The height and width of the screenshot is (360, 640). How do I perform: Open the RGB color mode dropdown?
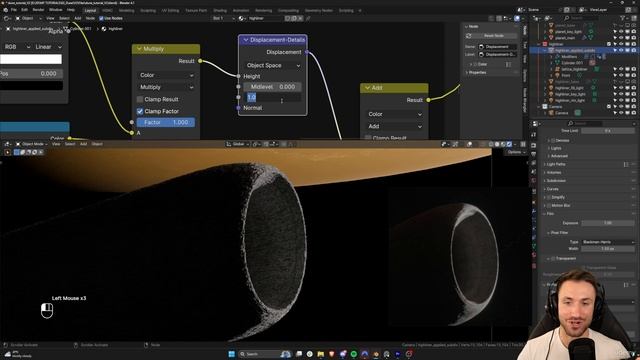tap(16, 47)
